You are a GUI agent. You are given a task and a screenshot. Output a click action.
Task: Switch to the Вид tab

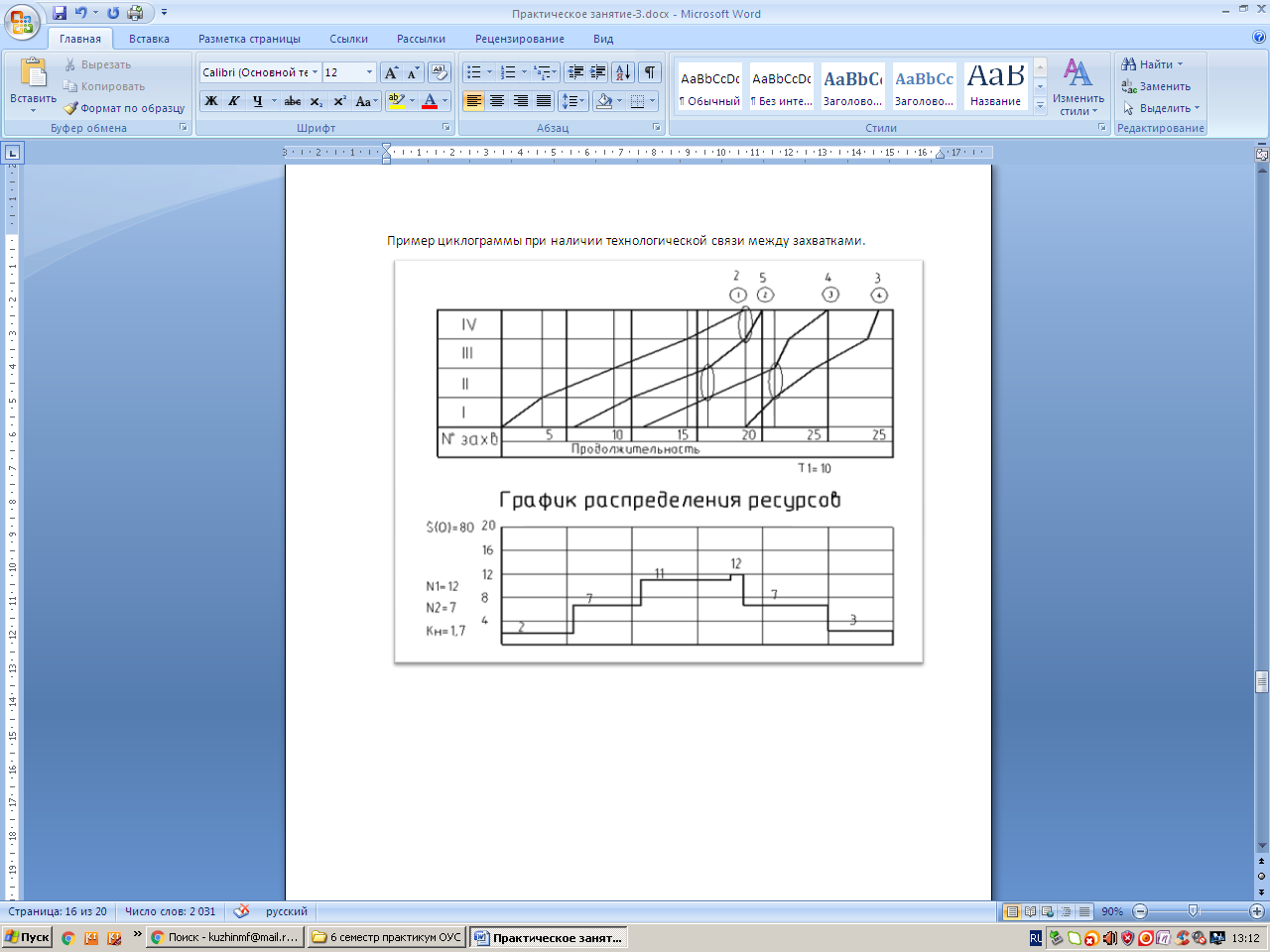click(603, 39)
